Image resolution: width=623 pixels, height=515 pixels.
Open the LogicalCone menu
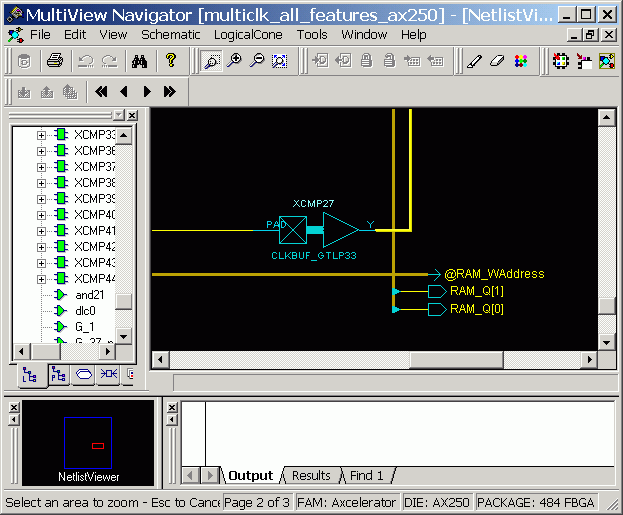pos(248,35)
